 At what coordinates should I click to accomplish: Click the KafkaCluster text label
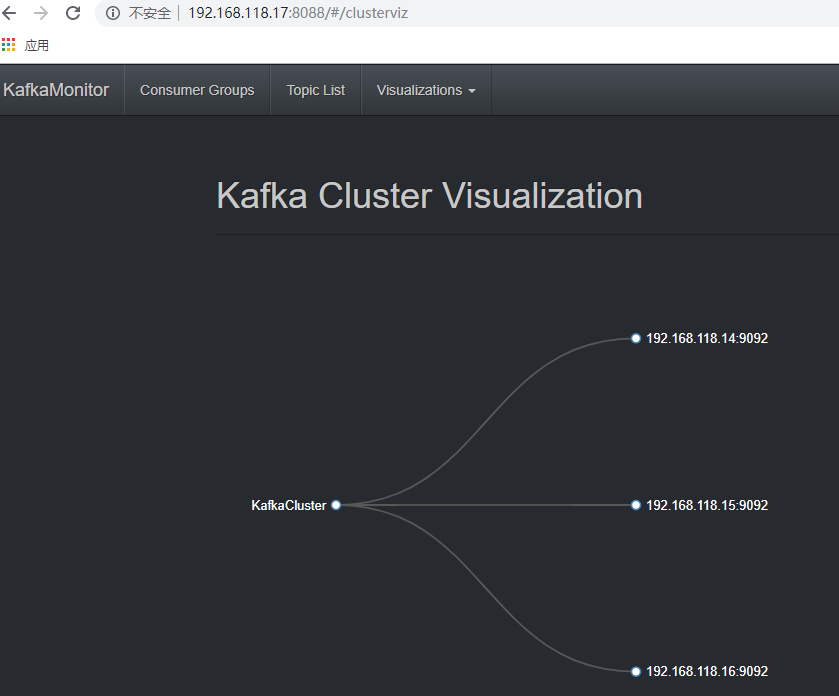[288, 505]
